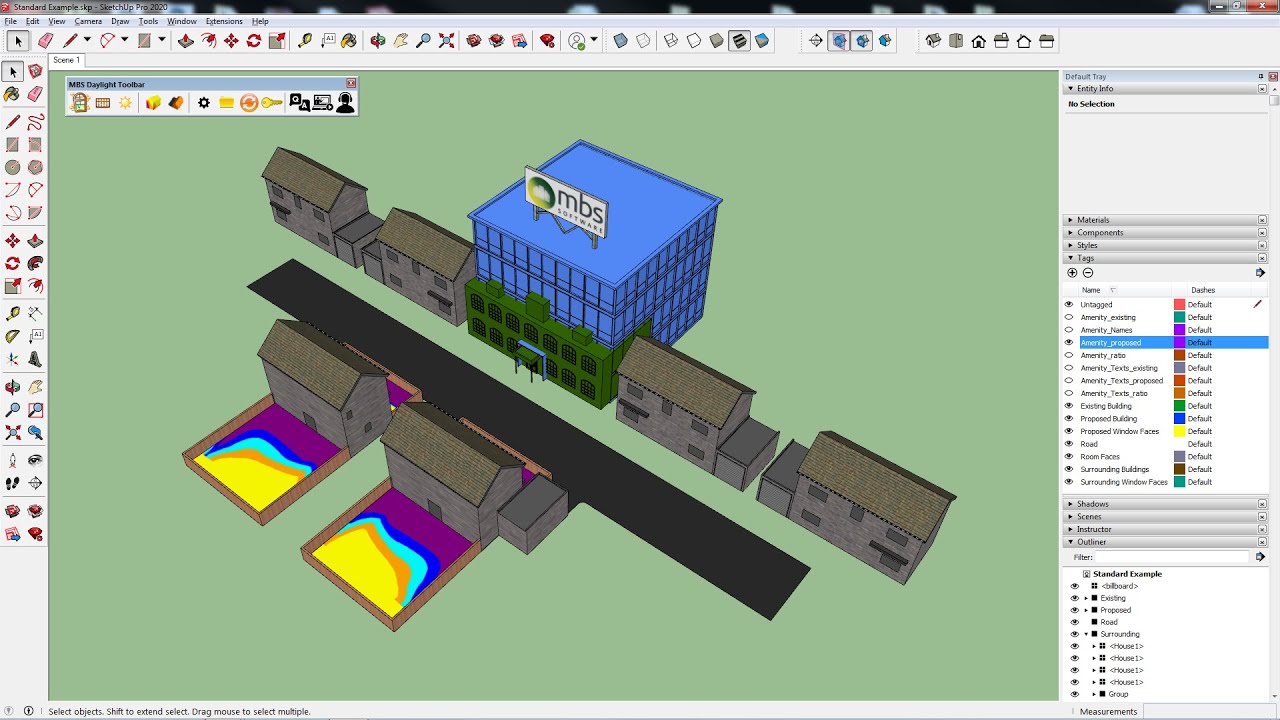Open the Extensions menu
Viewport: 1280px width, 720px height.
[x=224, y=21]
